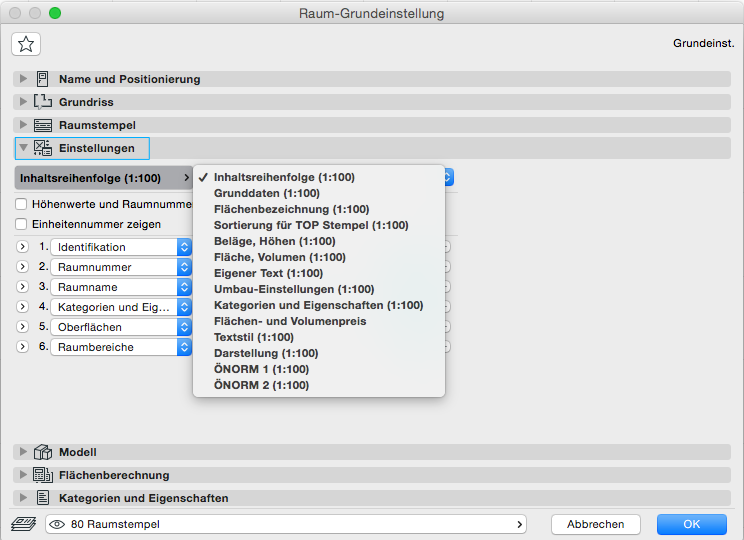Enable Höhenwerte und Raumnummer checkbox
Image resolution: width=744 pixels, height=540 pixels.
click(21, 204)
